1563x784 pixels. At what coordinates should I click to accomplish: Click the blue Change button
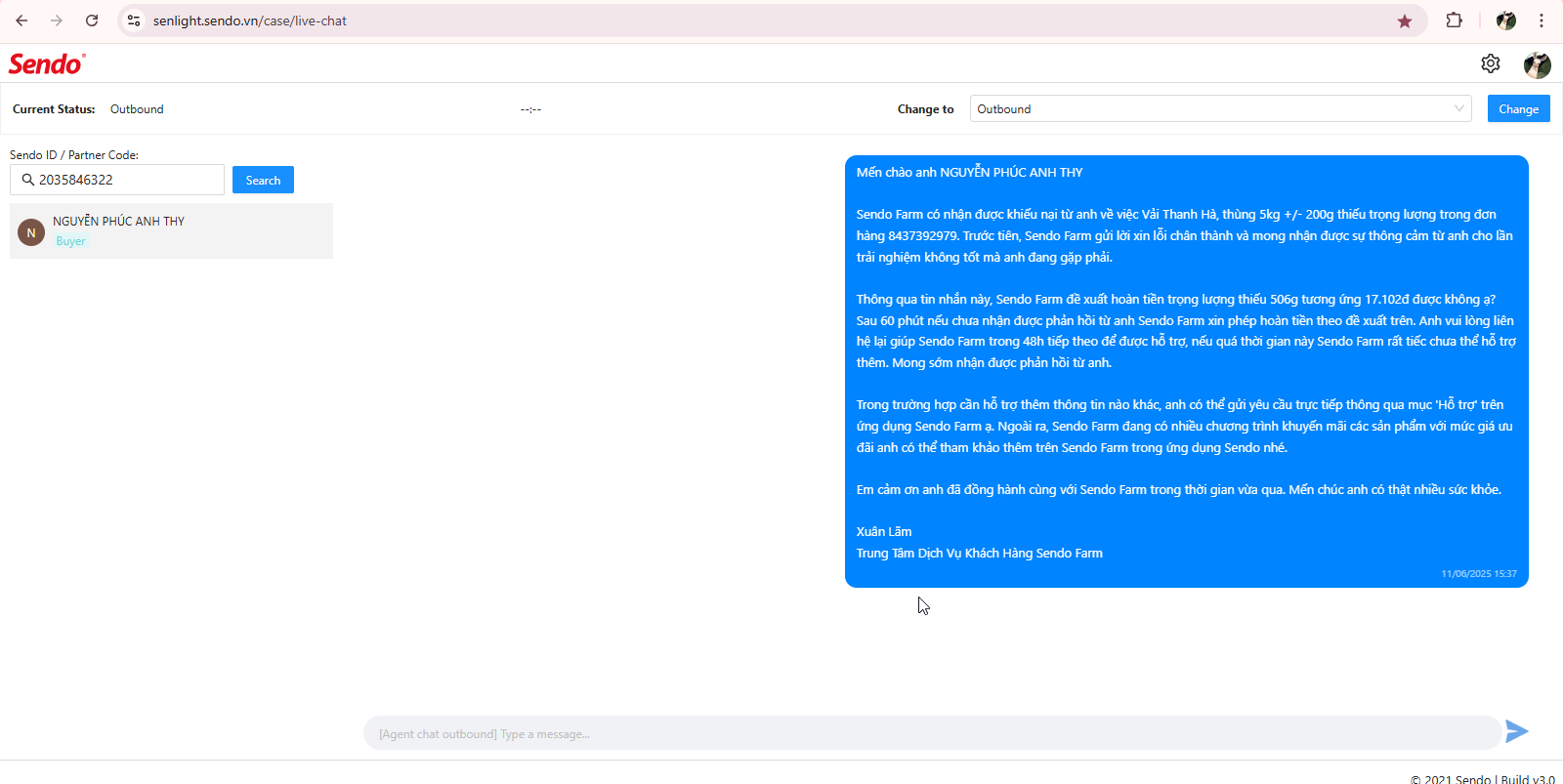point(1518,108)
